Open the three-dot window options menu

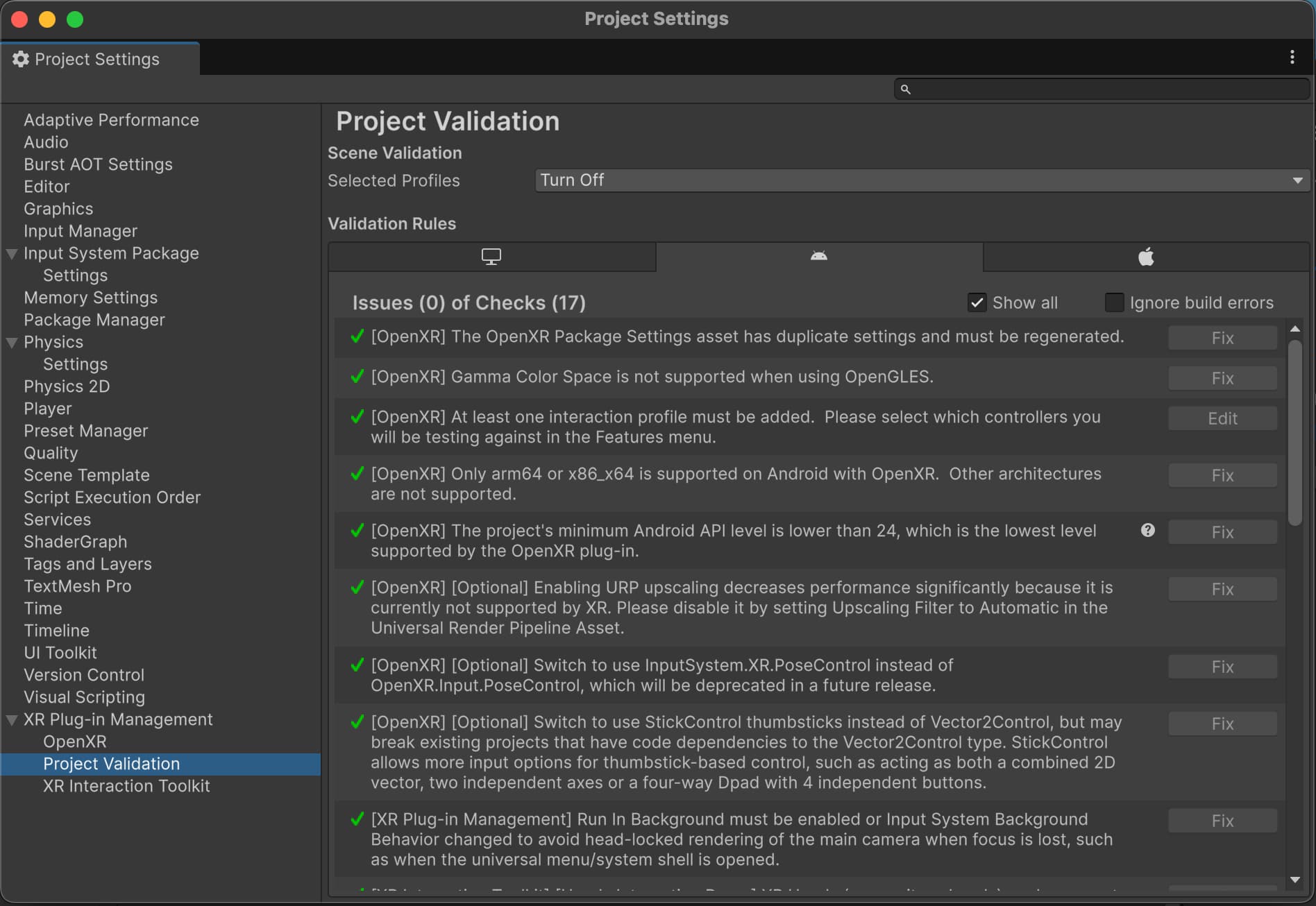pos(1292,58)
